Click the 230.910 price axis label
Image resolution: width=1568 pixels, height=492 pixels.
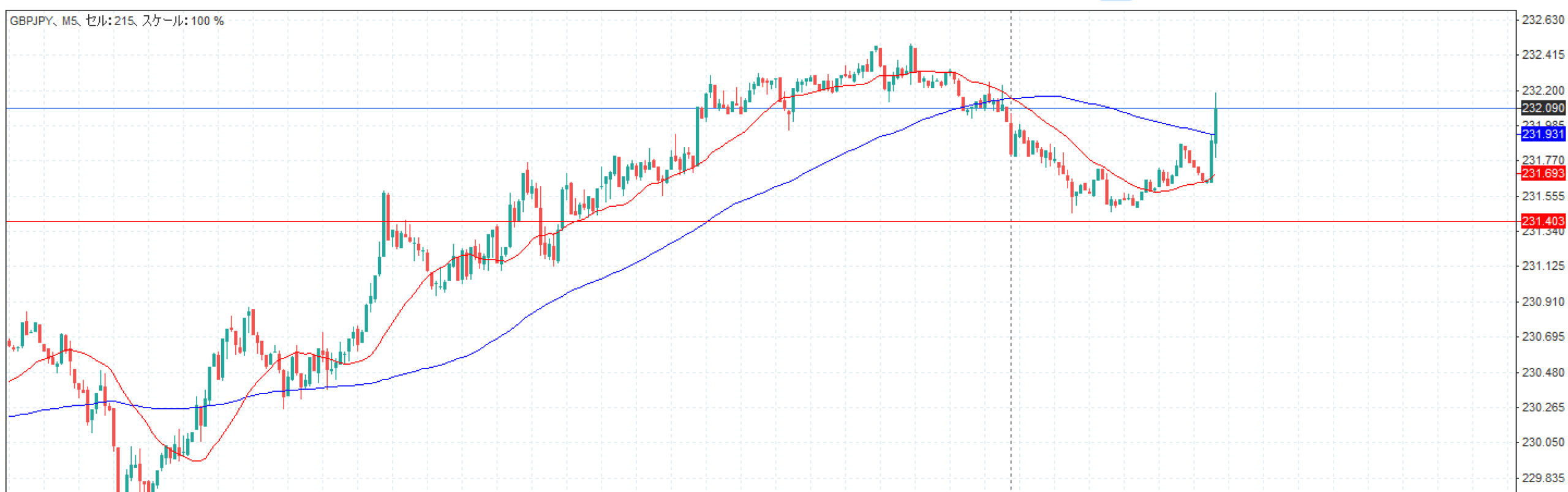coord(1542,301)
